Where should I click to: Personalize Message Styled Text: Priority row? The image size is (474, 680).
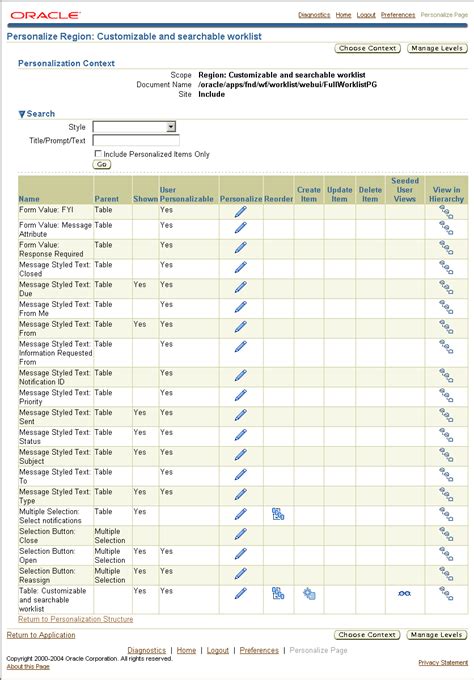coord(241,395)
